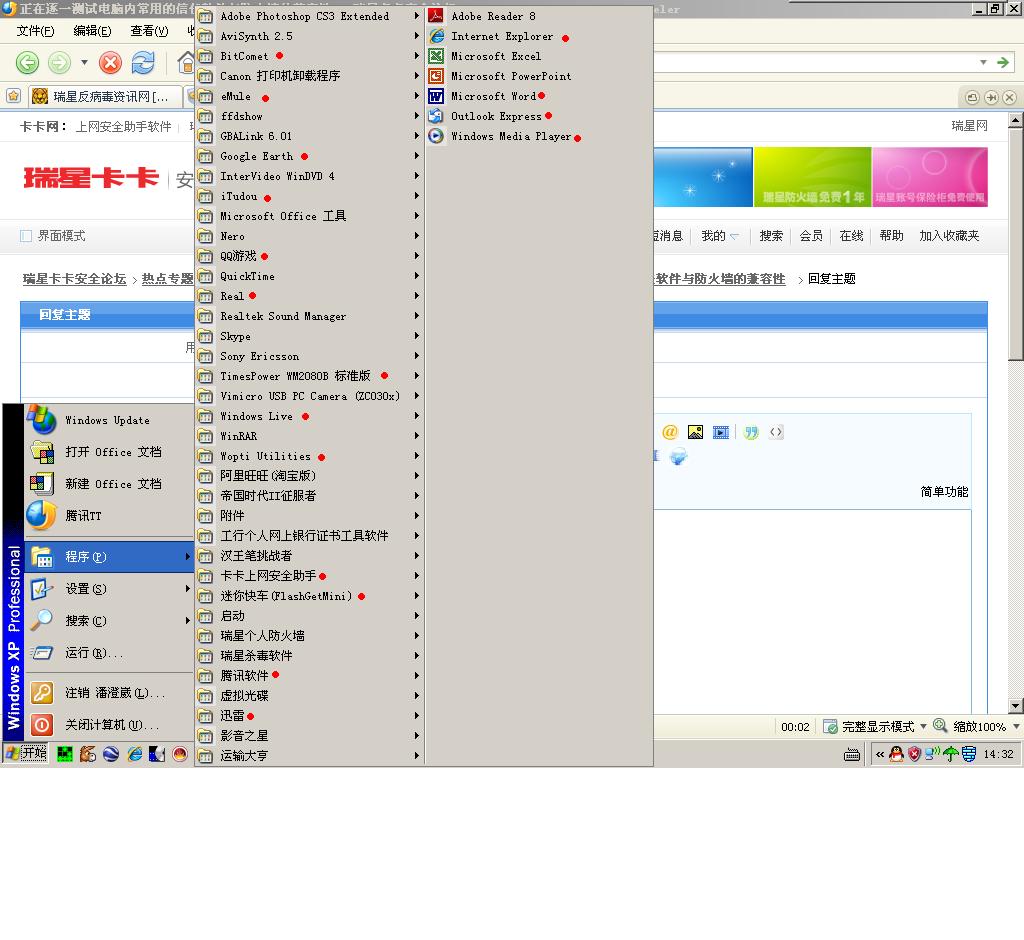This screenshot has width=1024, height=940.
Task: Expand the Adobe Photoshop CS3 Extended folder
Action: [x=310, y=16]
